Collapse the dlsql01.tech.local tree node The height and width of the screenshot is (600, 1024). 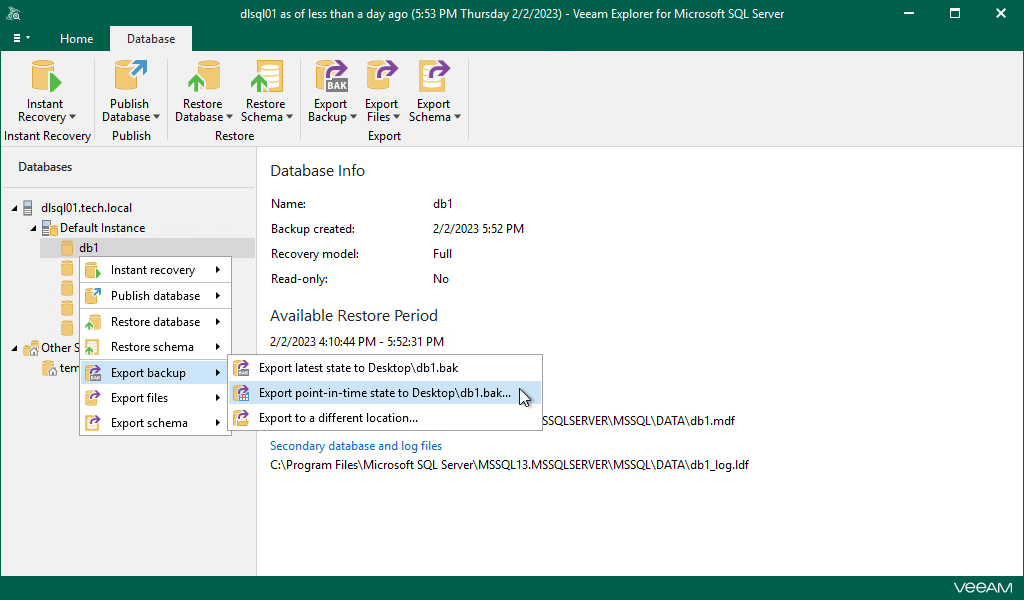pyautogui.click(x=14, y=208)
